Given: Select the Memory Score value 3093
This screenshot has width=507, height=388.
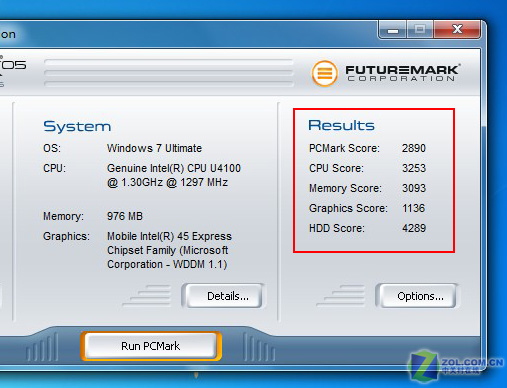Looking at the screenshot, I should click(x=414, y=188).
